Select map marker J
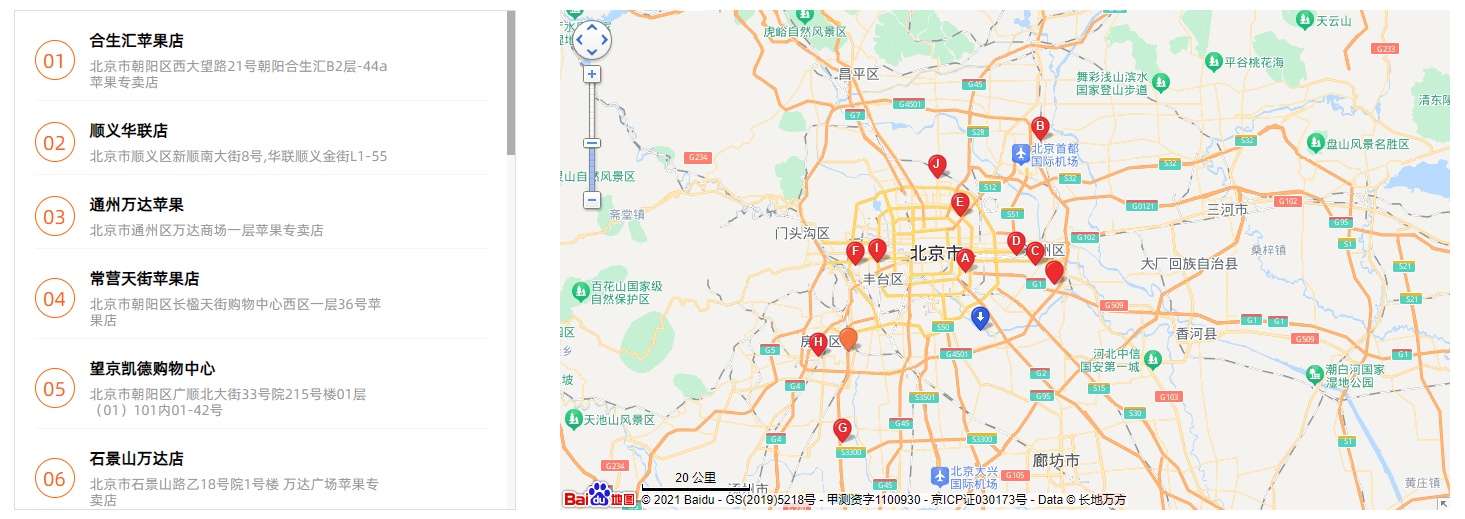 [937, 165]
